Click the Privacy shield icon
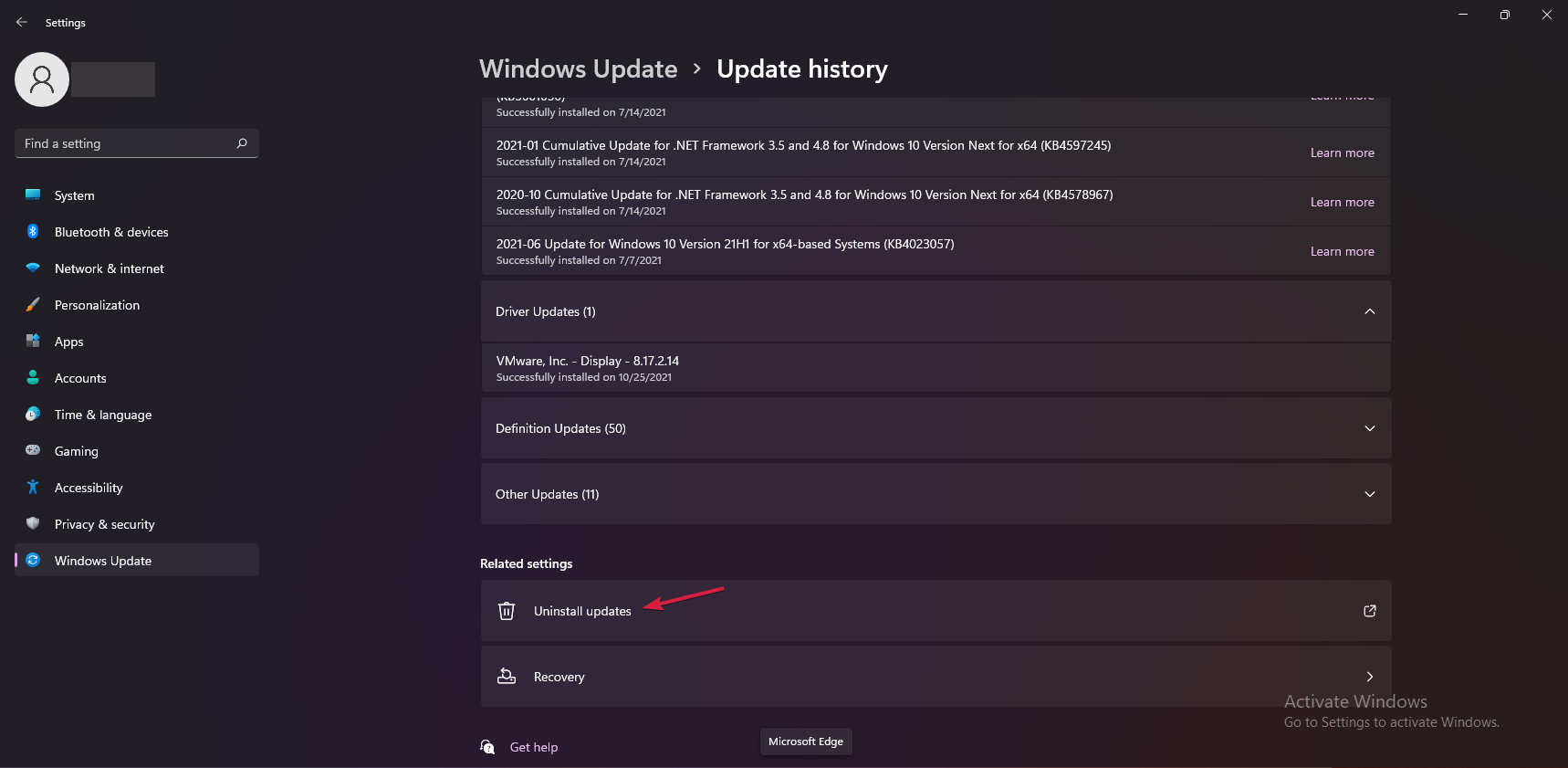The image size is (1568, 768). click(x=33, y=523)
